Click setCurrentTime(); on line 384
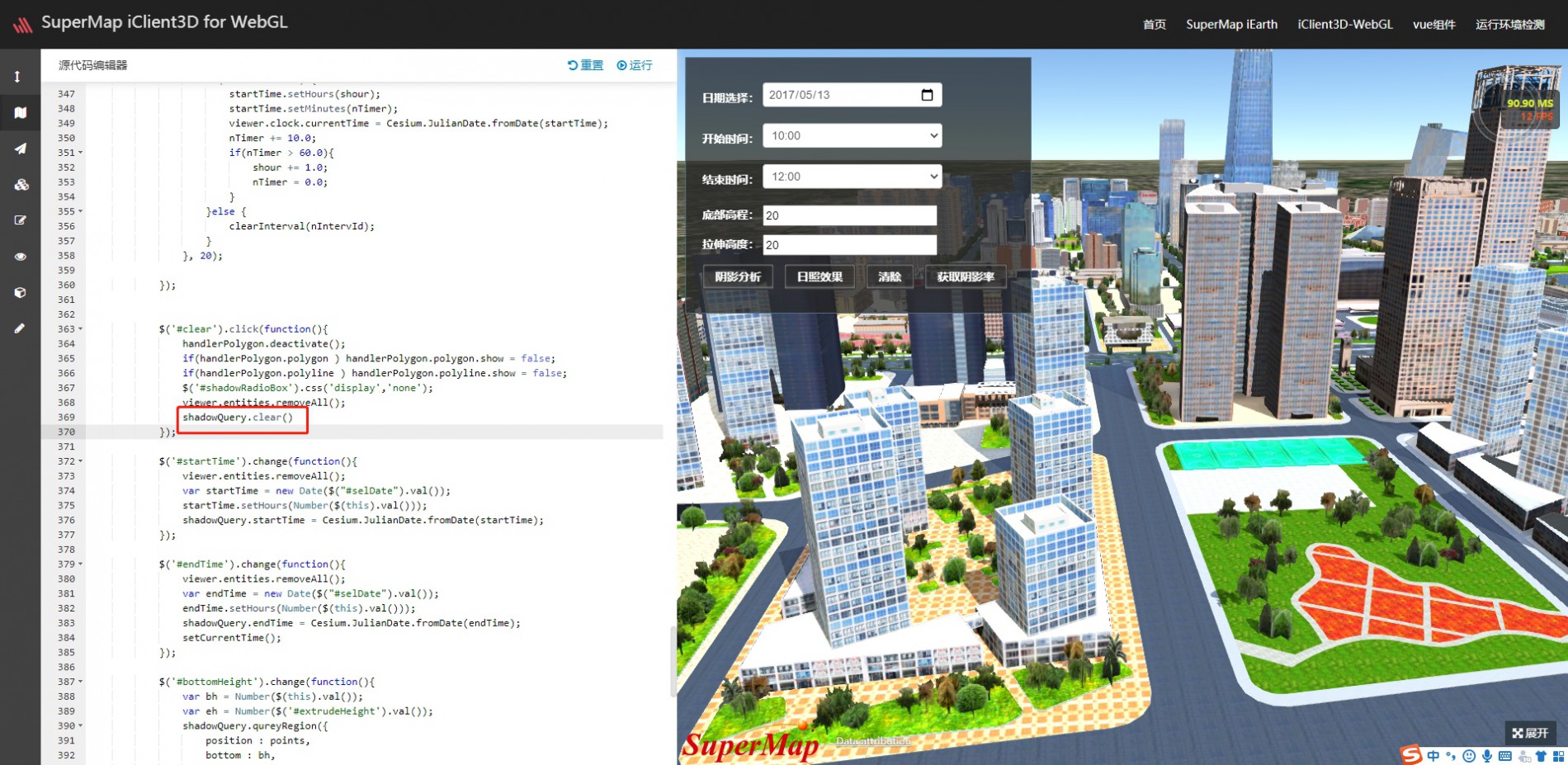1568x765 pixels. coord(232,638)
